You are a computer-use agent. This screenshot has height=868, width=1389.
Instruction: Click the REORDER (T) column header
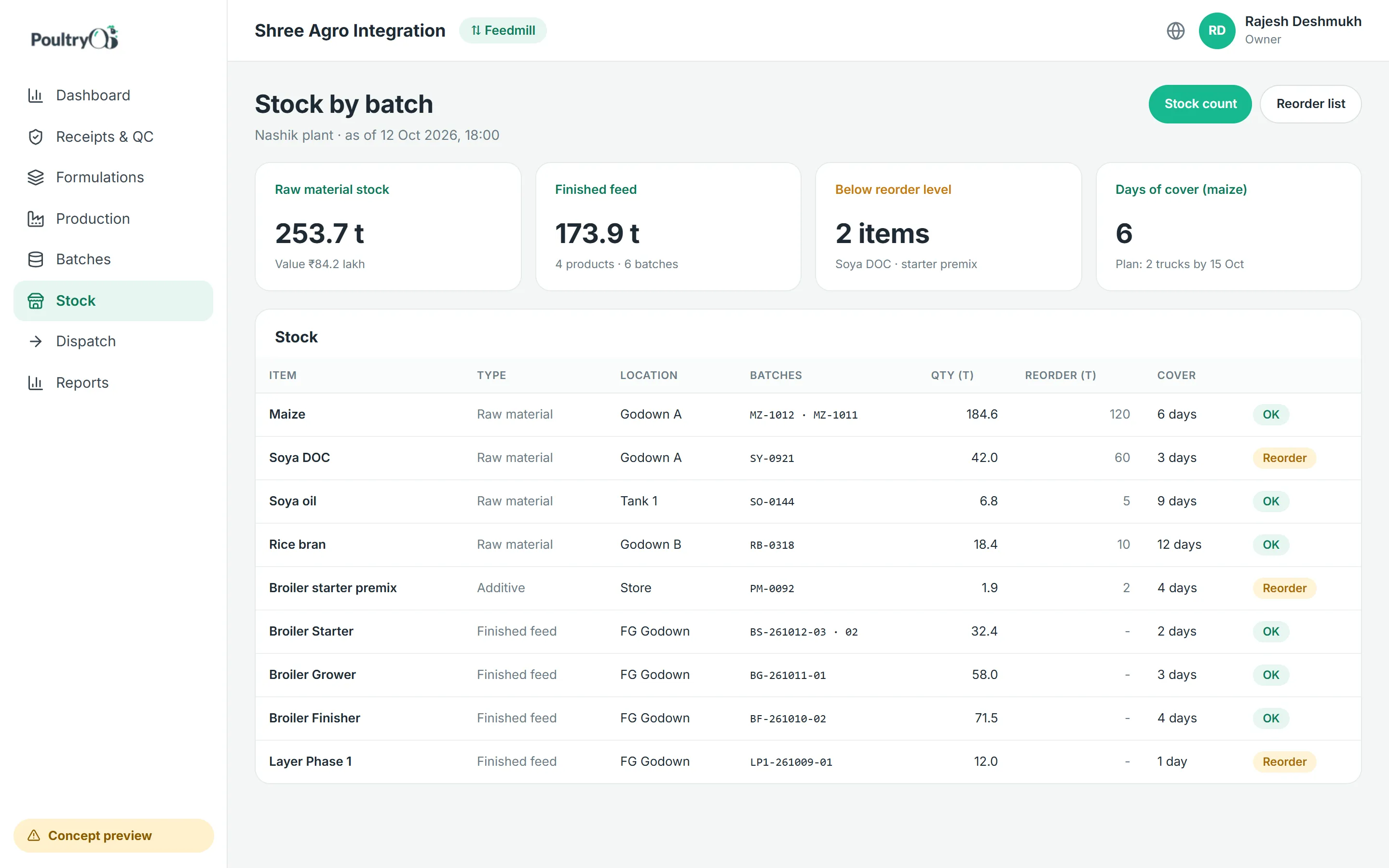click(1060, 376)
